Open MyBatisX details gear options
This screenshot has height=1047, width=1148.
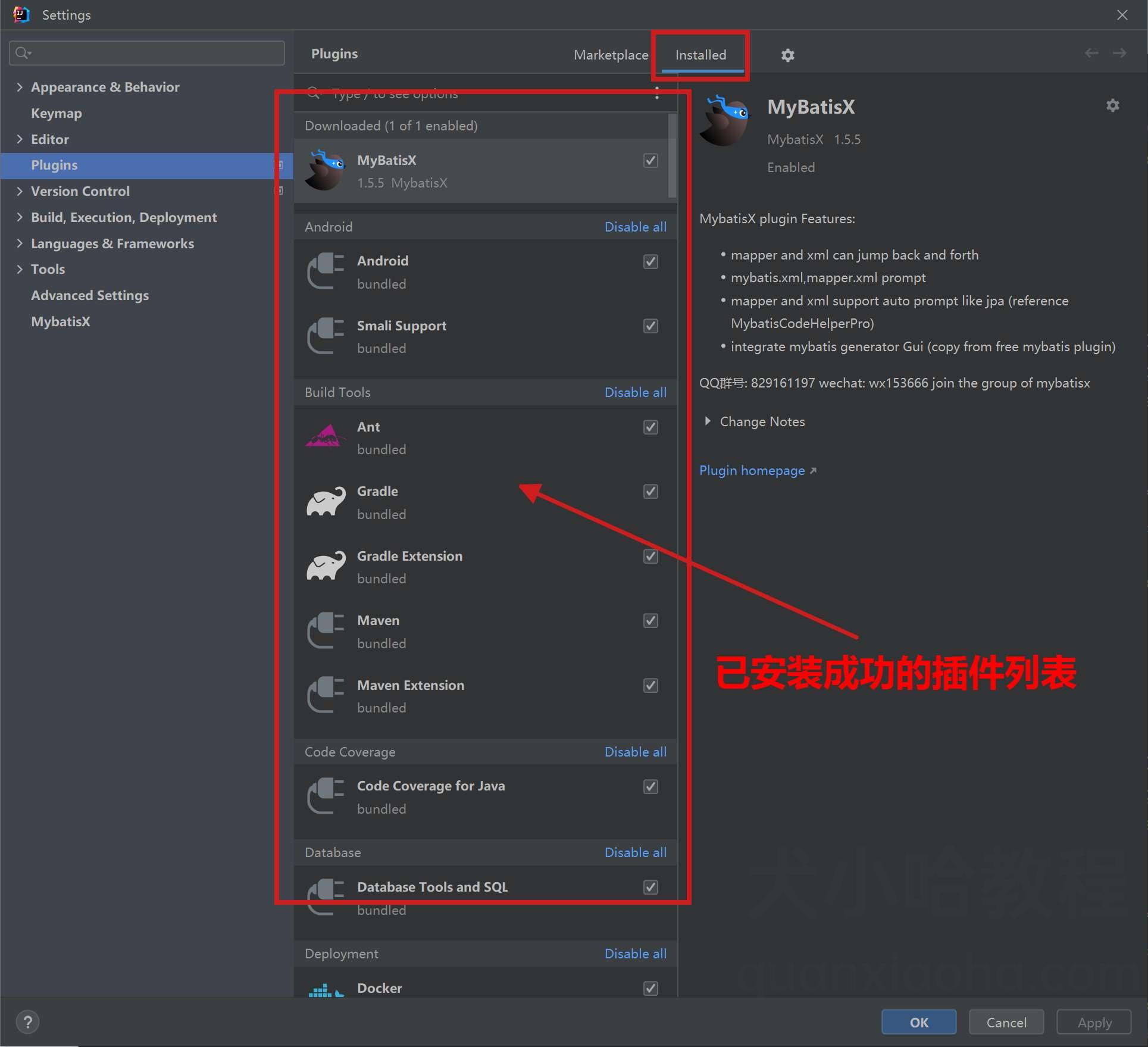1112,105
